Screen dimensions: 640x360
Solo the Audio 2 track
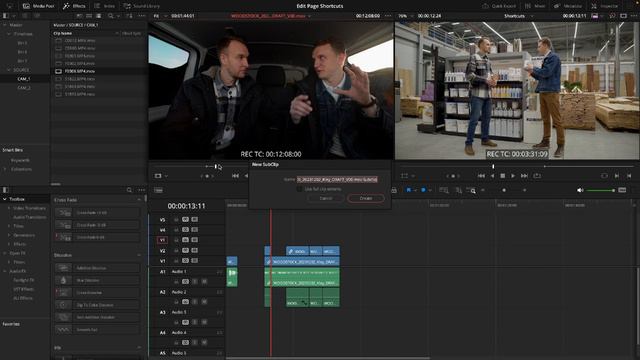(195, 302)
